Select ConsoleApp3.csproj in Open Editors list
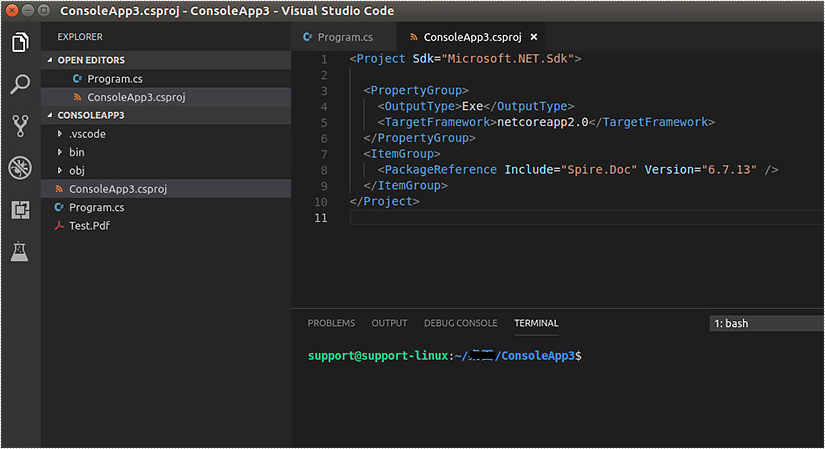Screen dimensions: 825x449 166,97
